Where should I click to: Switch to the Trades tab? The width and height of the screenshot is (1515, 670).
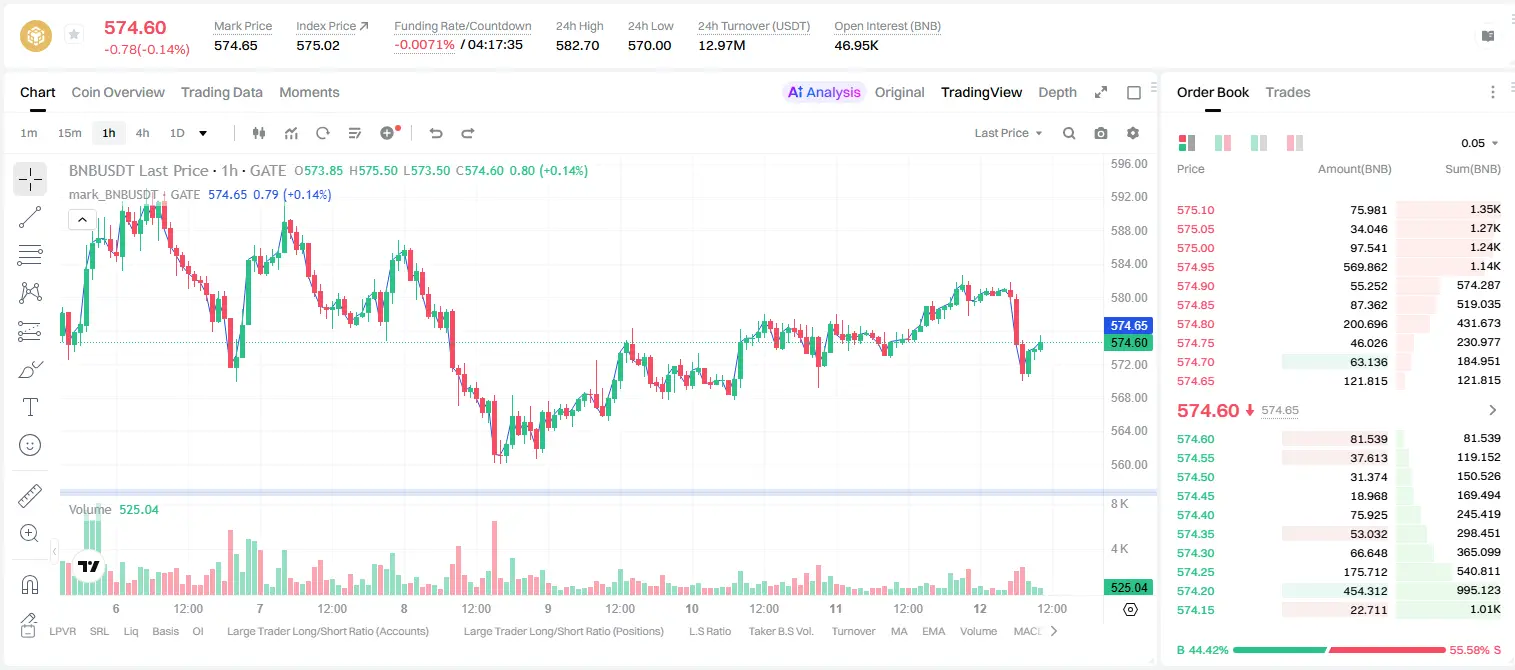coord(1287,92)
